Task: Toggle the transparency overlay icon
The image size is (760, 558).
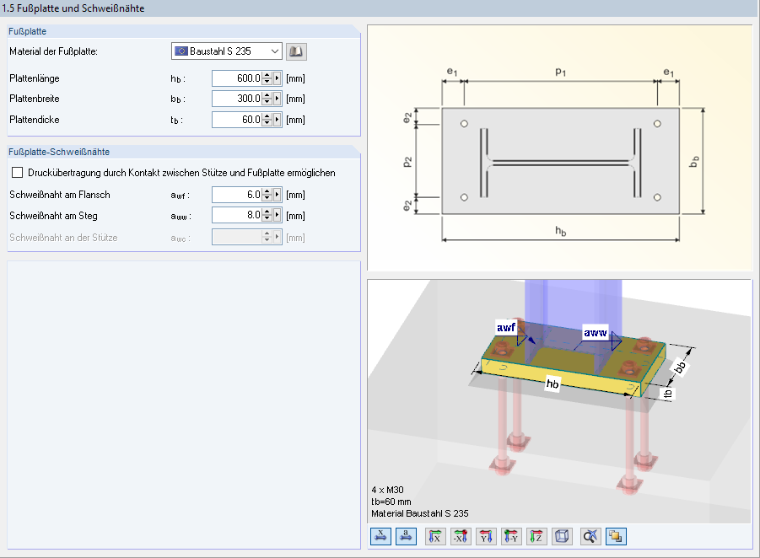Action: coord(616,536)
